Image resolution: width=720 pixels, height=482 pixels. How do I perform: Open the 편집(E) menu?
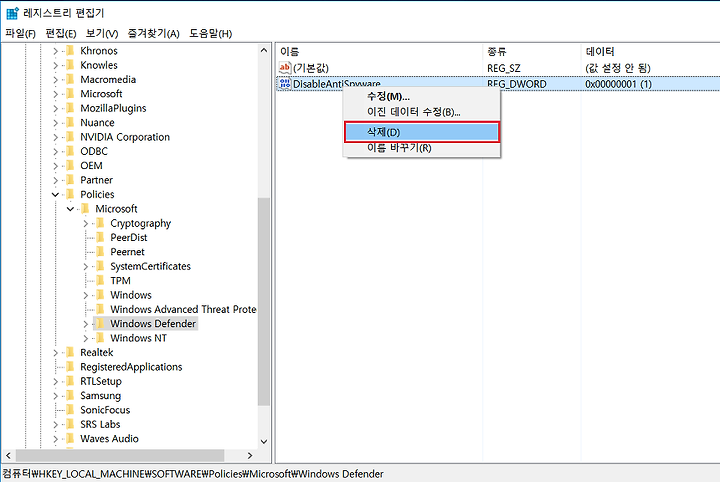pos(61,34)
